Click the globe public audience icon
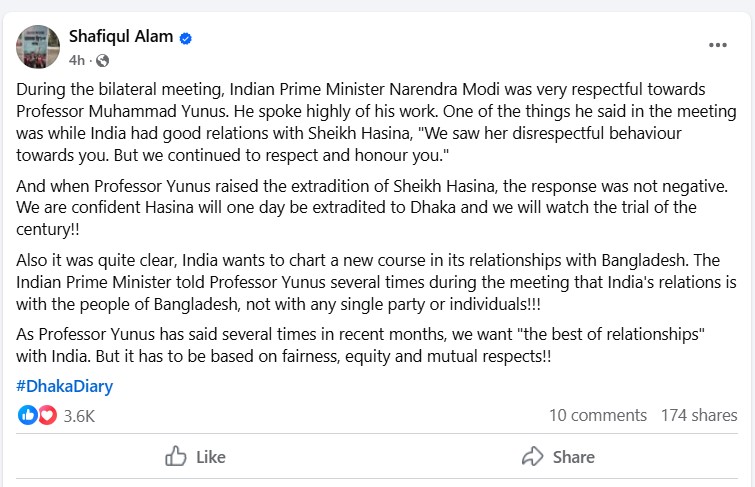755x487 pixels. tap(102, 61)
